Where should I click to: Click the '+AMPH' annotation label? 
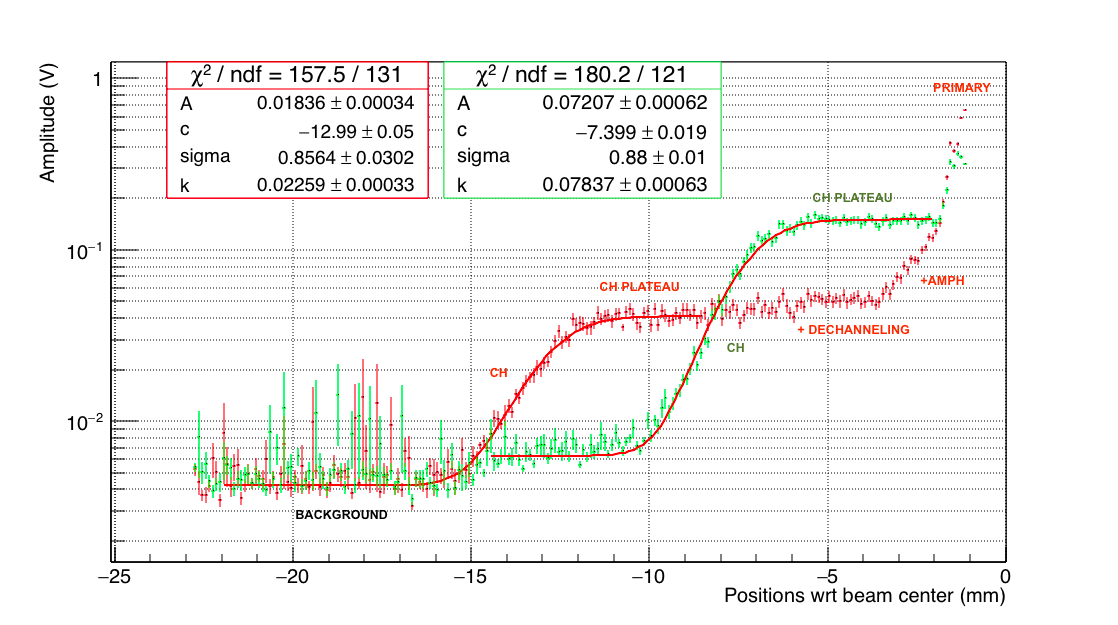942,281
